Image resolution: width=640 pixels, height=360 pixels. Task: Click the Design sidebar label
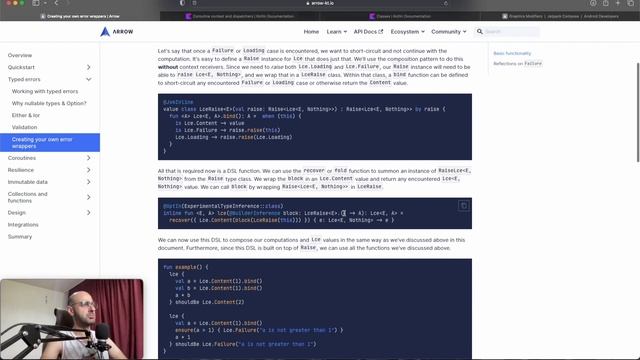(x=17, y=213)
